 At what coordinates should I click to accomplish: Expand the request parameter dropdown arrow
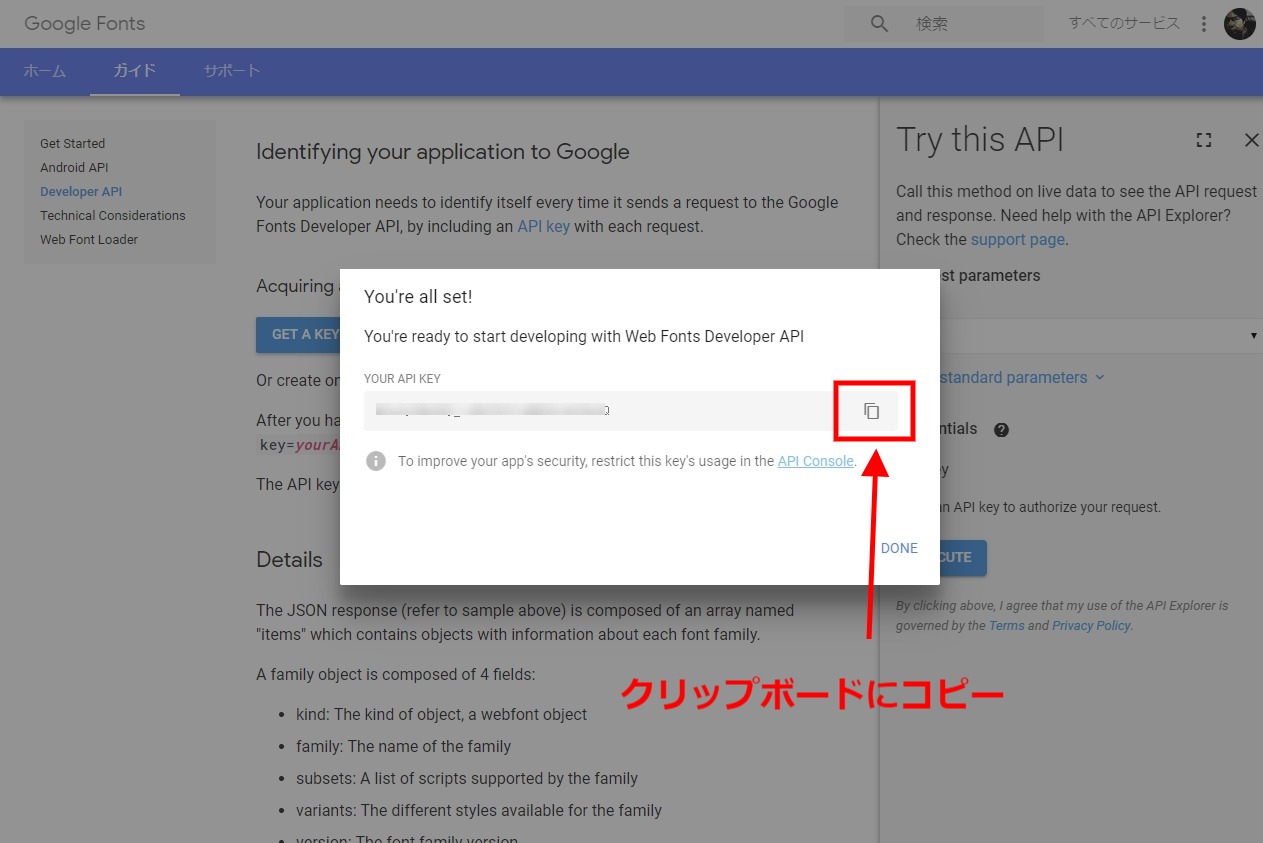tap(1254, 335)
